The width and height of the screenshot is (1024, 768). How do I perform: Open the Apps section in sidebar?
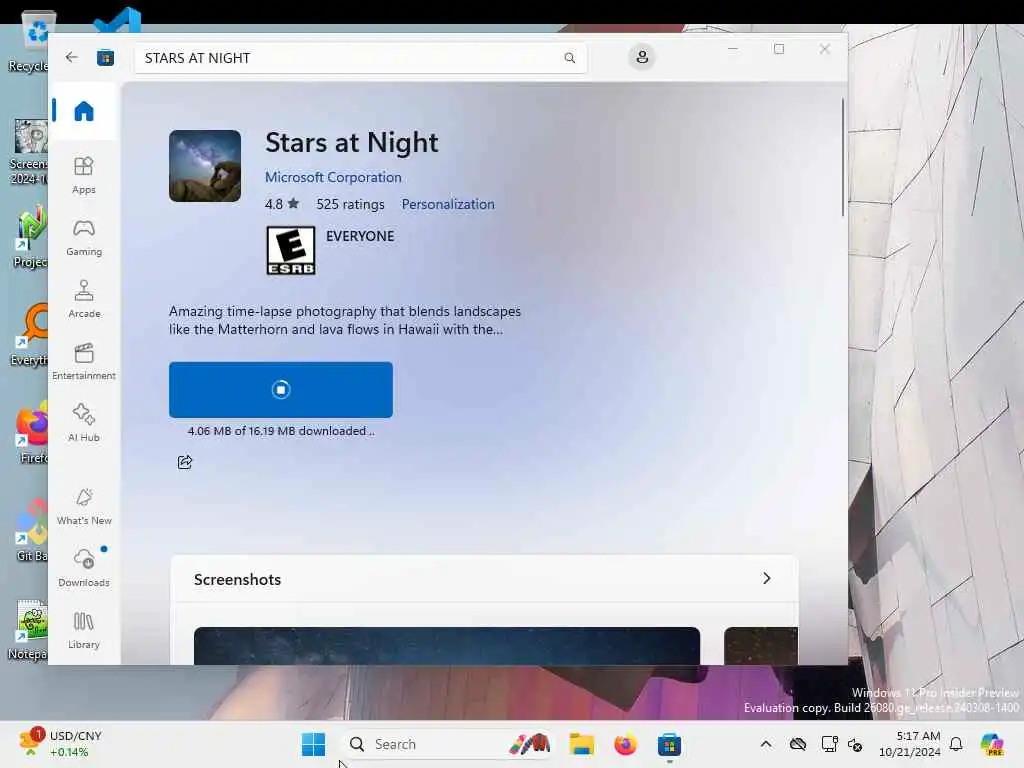84,175
